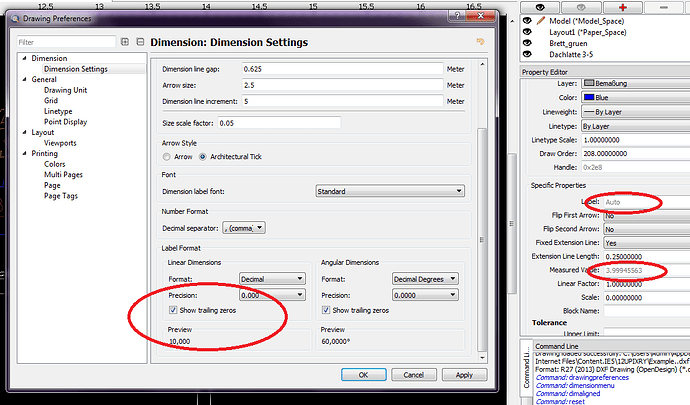Select the Arrow radio button
Screen dimensions: 690x405
pyautogui.click(x=167, y=157)
